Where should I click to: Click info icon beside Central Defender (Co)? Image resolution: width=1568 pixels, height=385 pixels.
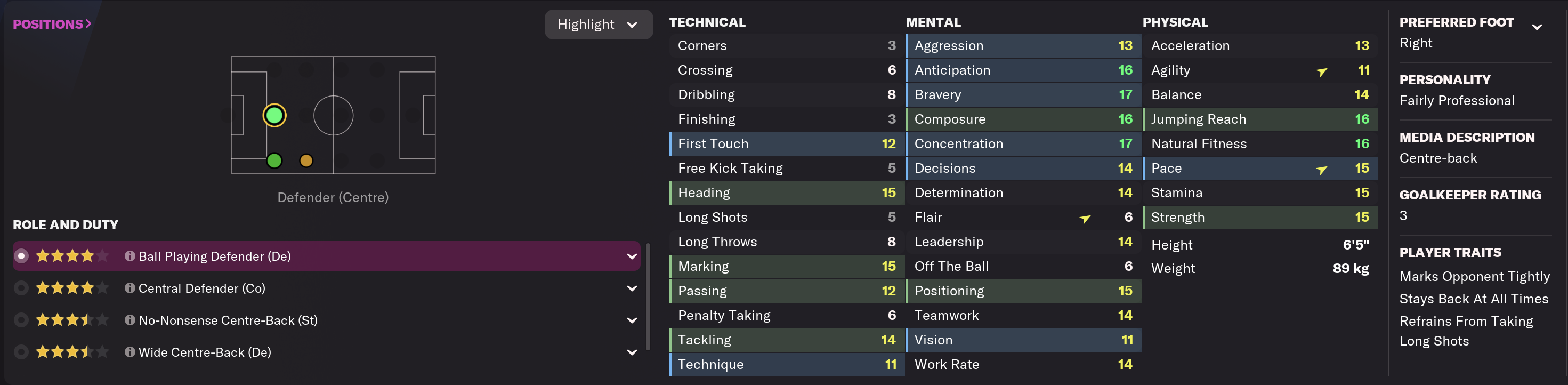(x=130, y=288)
